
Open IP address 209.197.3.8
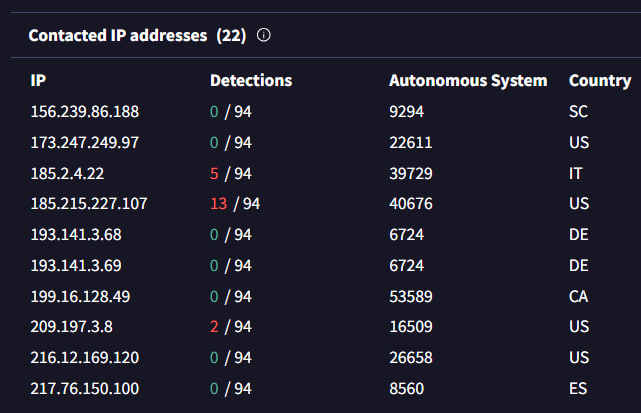pyautogui.click(x=72, y=327)
